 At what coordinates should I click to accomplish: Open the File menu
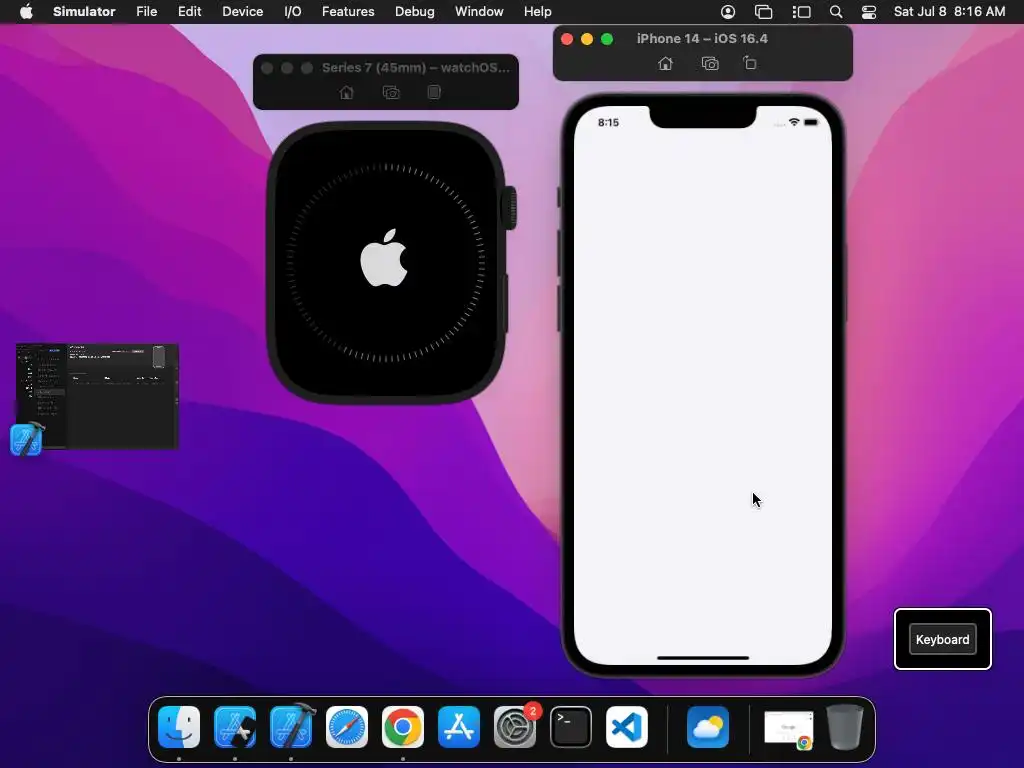point(146,11)
